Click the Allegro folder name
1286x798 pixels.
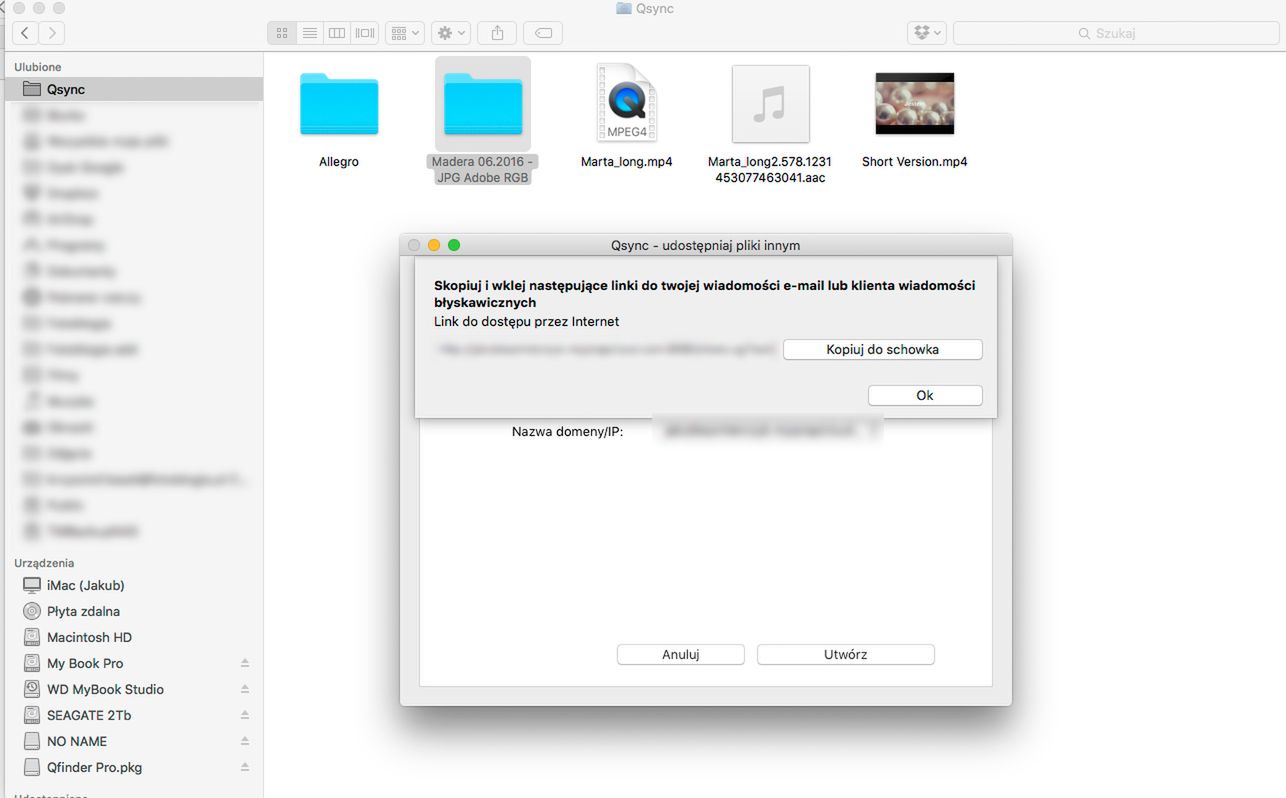coord(339,161)
